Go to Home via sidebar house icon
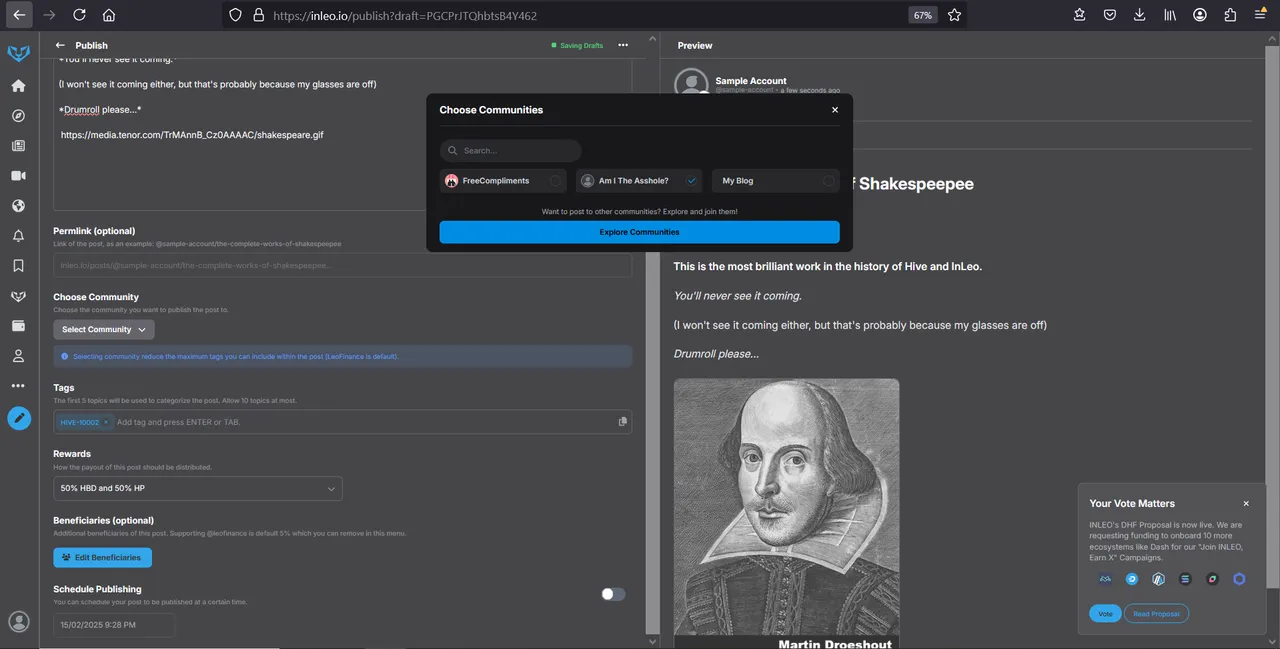The image size is (1280, 649). [18, 86]
